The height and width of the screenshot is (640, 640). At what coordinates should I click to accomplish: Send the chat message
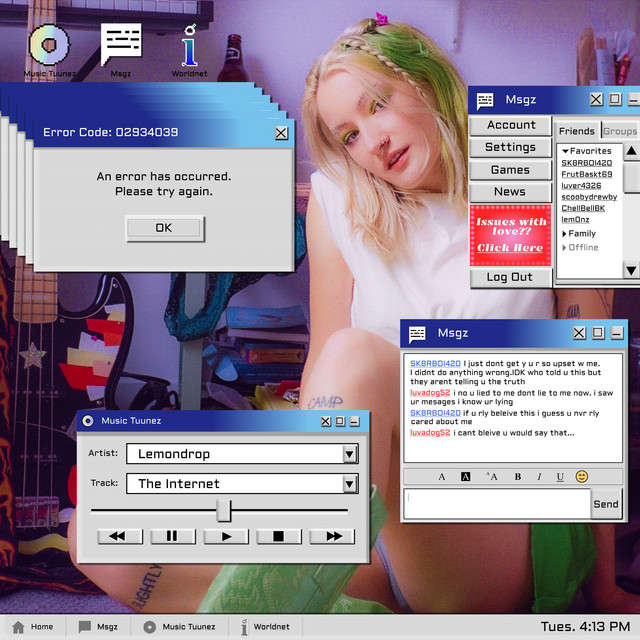[x=606, y=504]
